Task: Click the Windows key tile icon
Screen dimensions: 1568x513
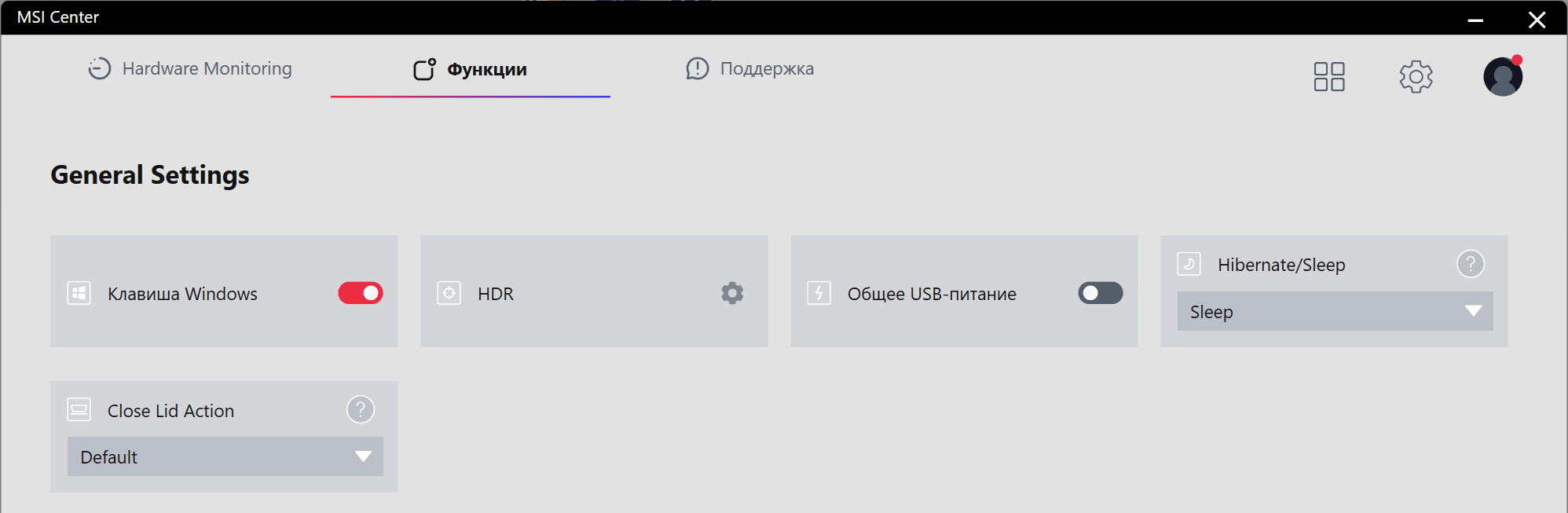Action: [x=79, y=293]
